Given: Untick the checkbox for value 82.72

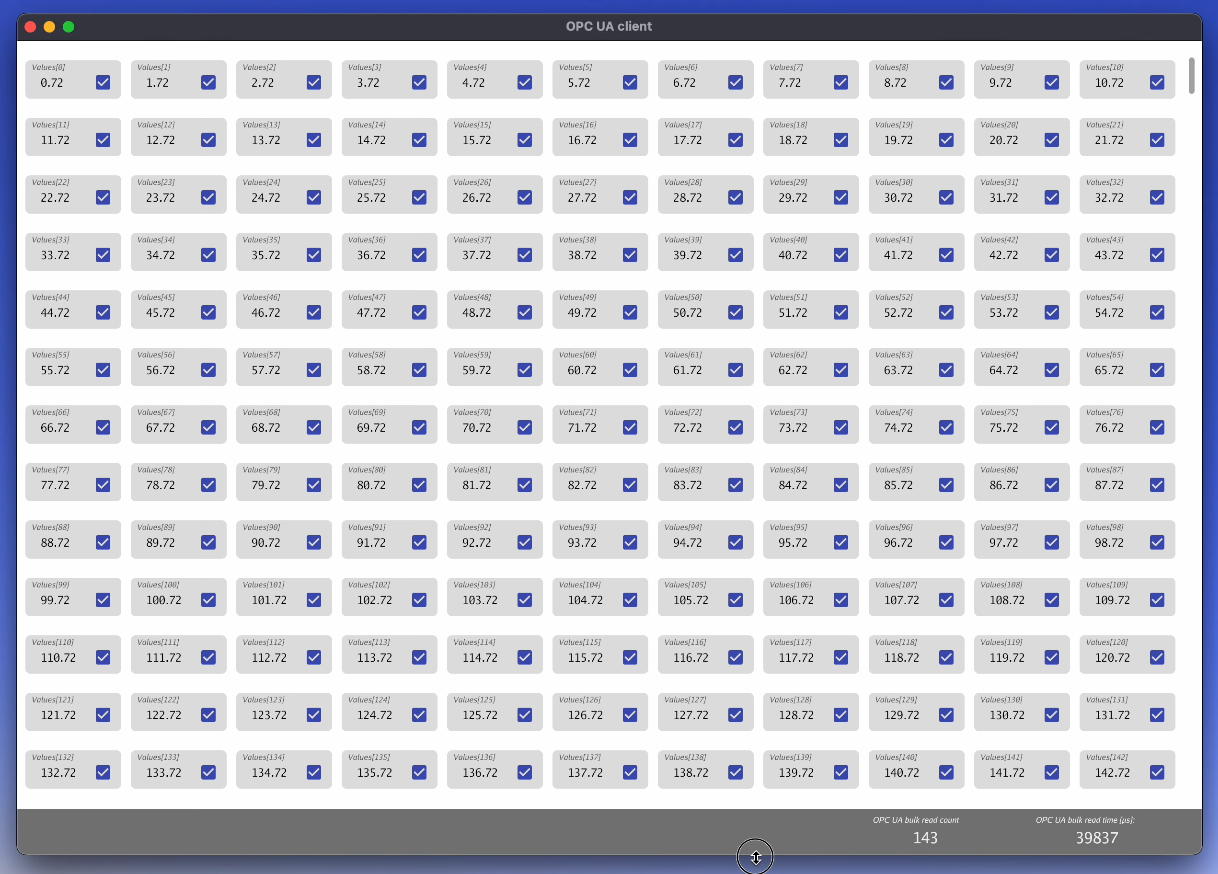Looking at the screenshot, I should pyautogui.click(x=630, y=485).
